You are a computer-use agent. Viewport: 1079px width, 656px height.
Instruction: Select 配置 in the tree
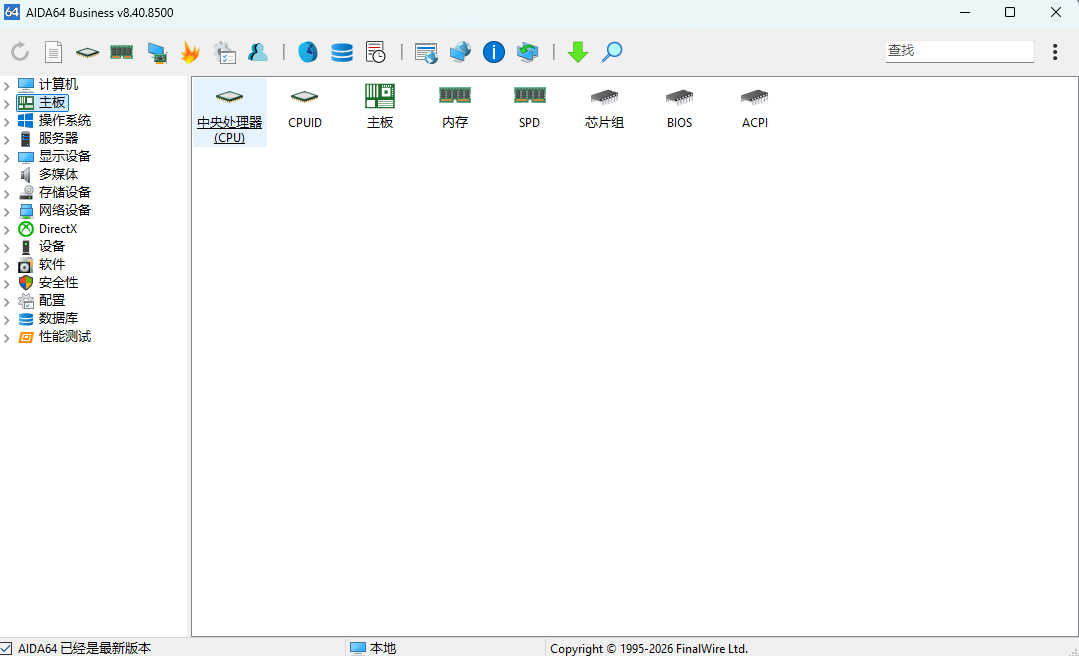[52, 300]
